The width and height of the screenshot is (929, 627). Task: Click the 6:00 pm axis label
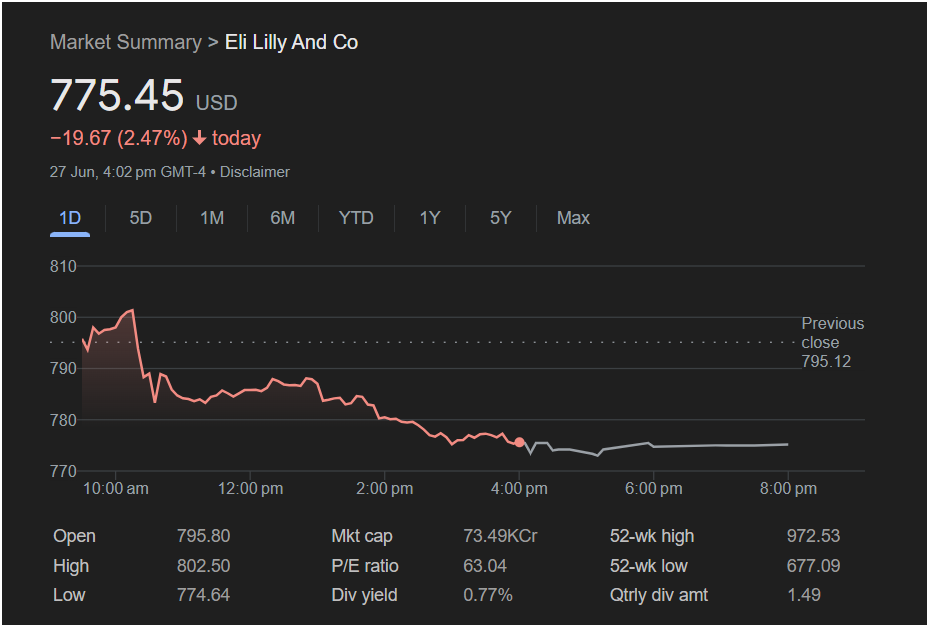tap(653, 489)
